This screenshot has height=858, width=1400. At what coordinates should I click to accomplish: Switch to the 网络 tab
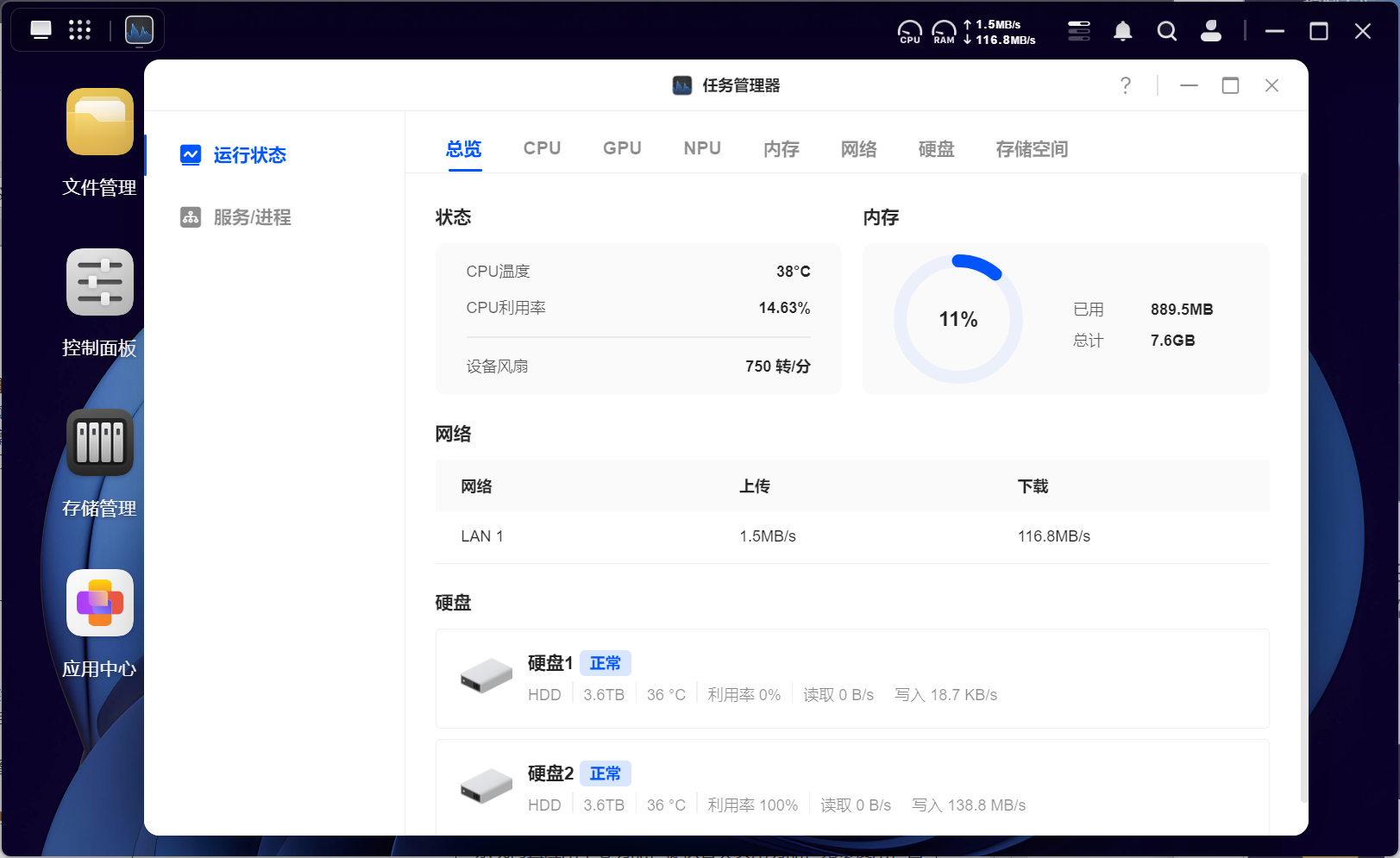(859, 148)
